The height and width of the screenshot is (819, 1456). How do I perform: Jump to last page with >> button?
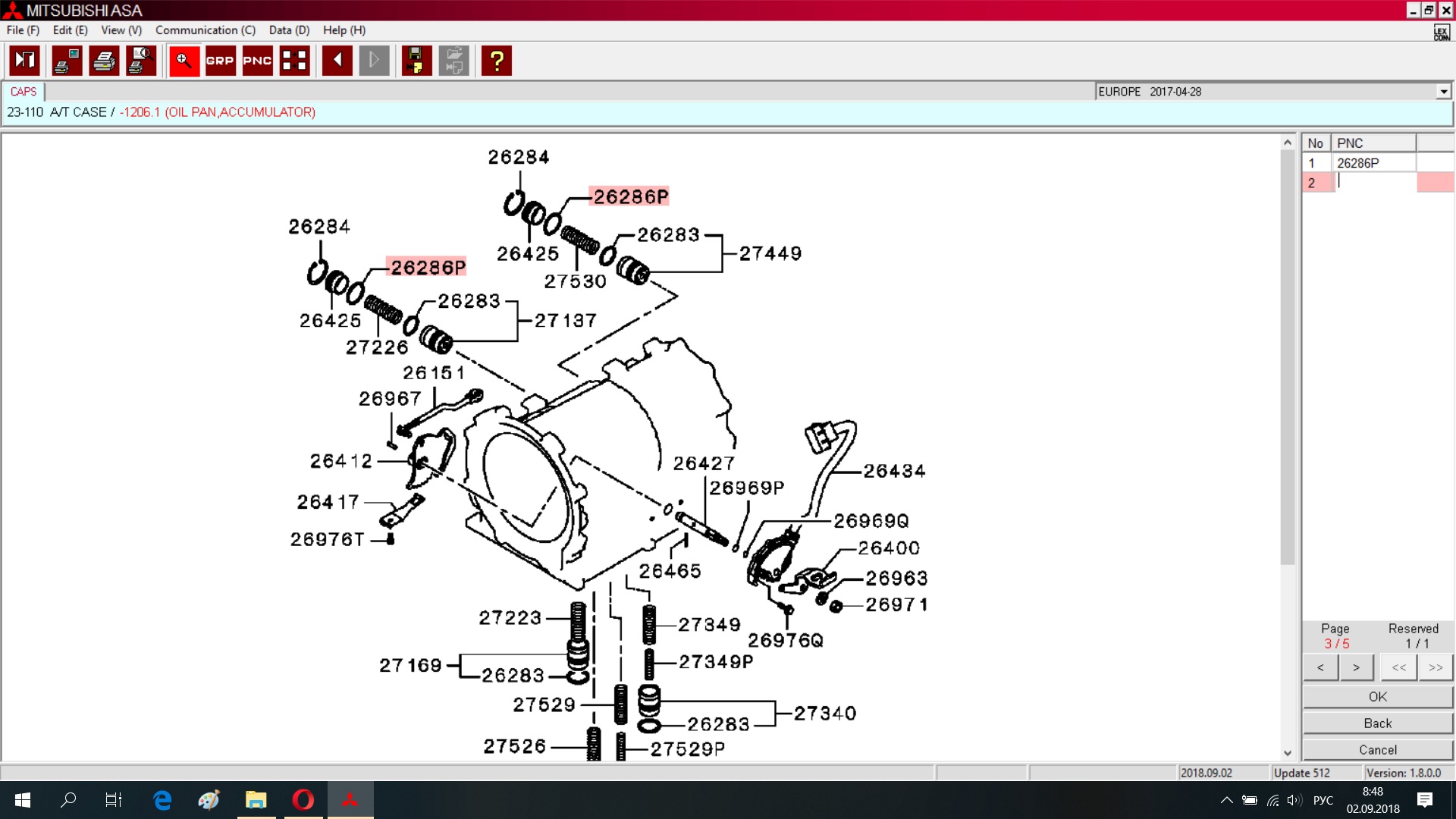(x=1435, y=667)
